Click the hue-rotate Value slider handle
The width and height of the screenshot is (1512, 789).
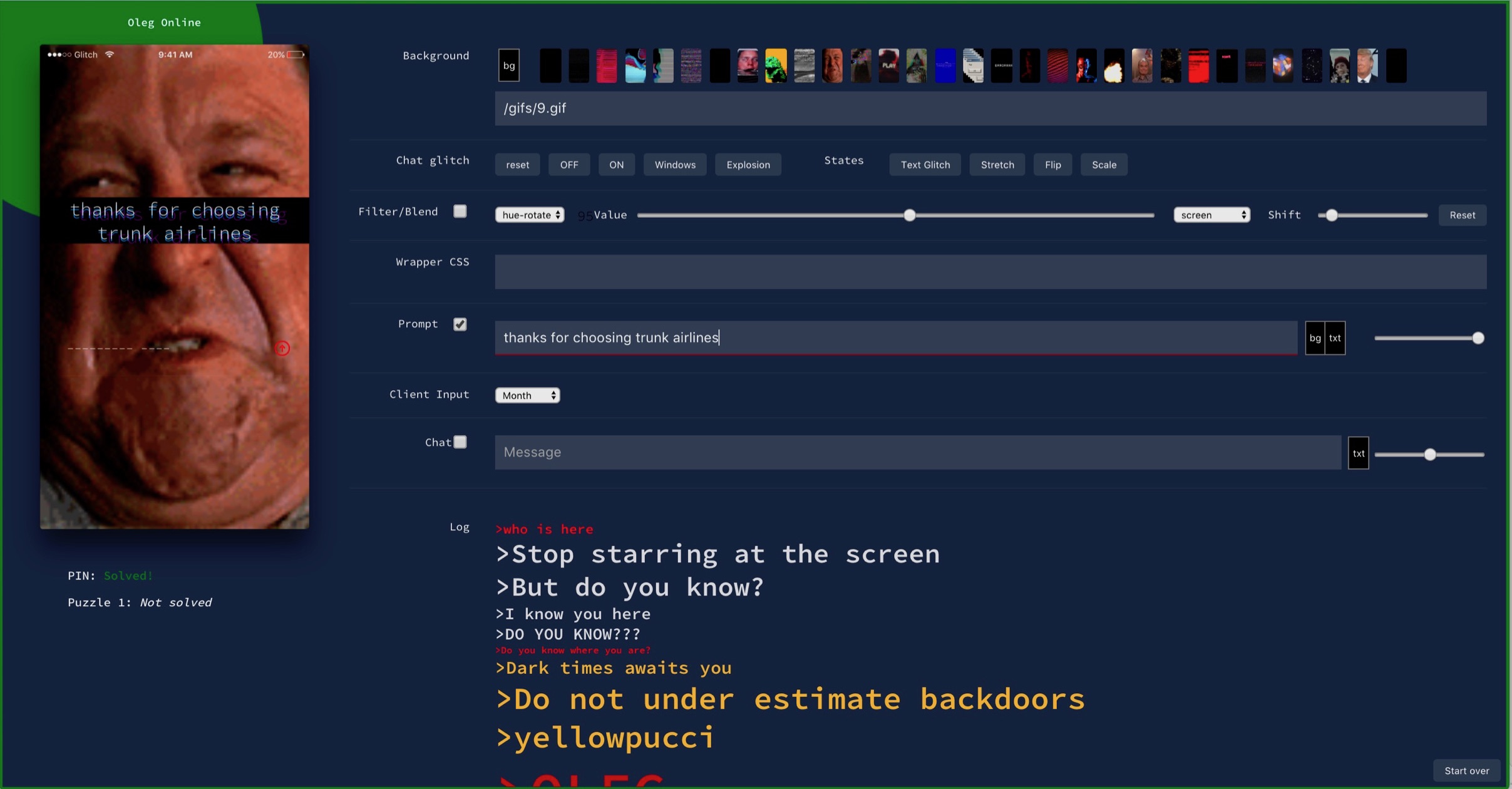click(x=910, y=215)
